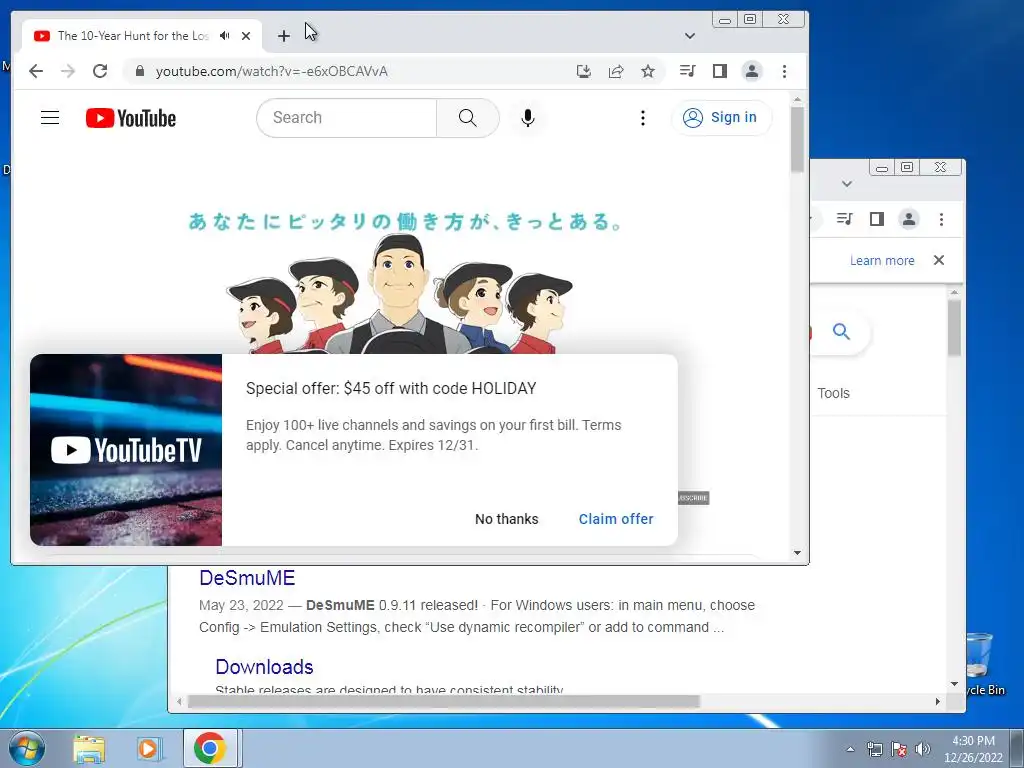The height and width of the screenshot is (768, 1024).
Task: Reload the YouTube page
Action: point(100,71)
